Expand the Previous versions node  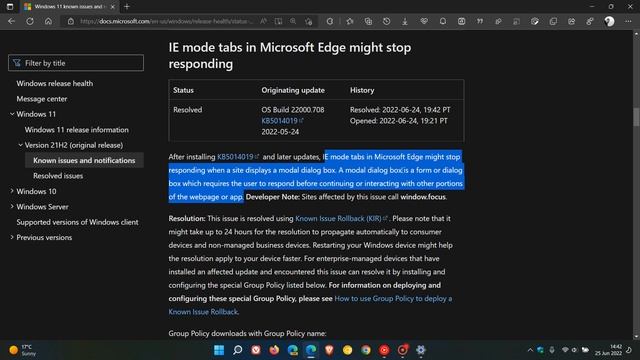(x=12, y=237)
